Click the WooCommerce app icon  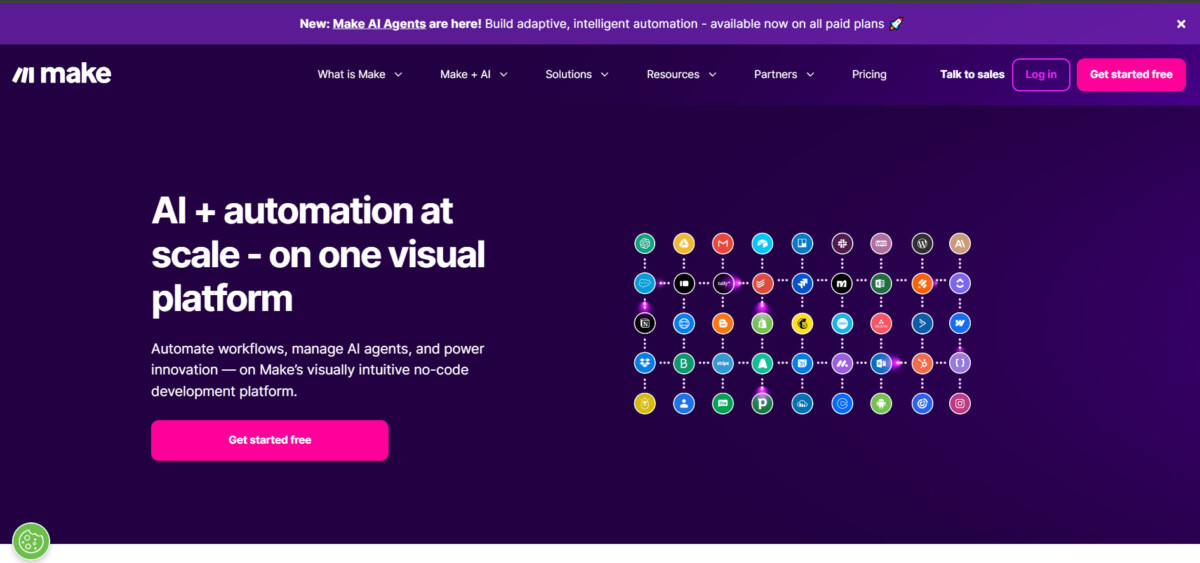coord(881,243)
